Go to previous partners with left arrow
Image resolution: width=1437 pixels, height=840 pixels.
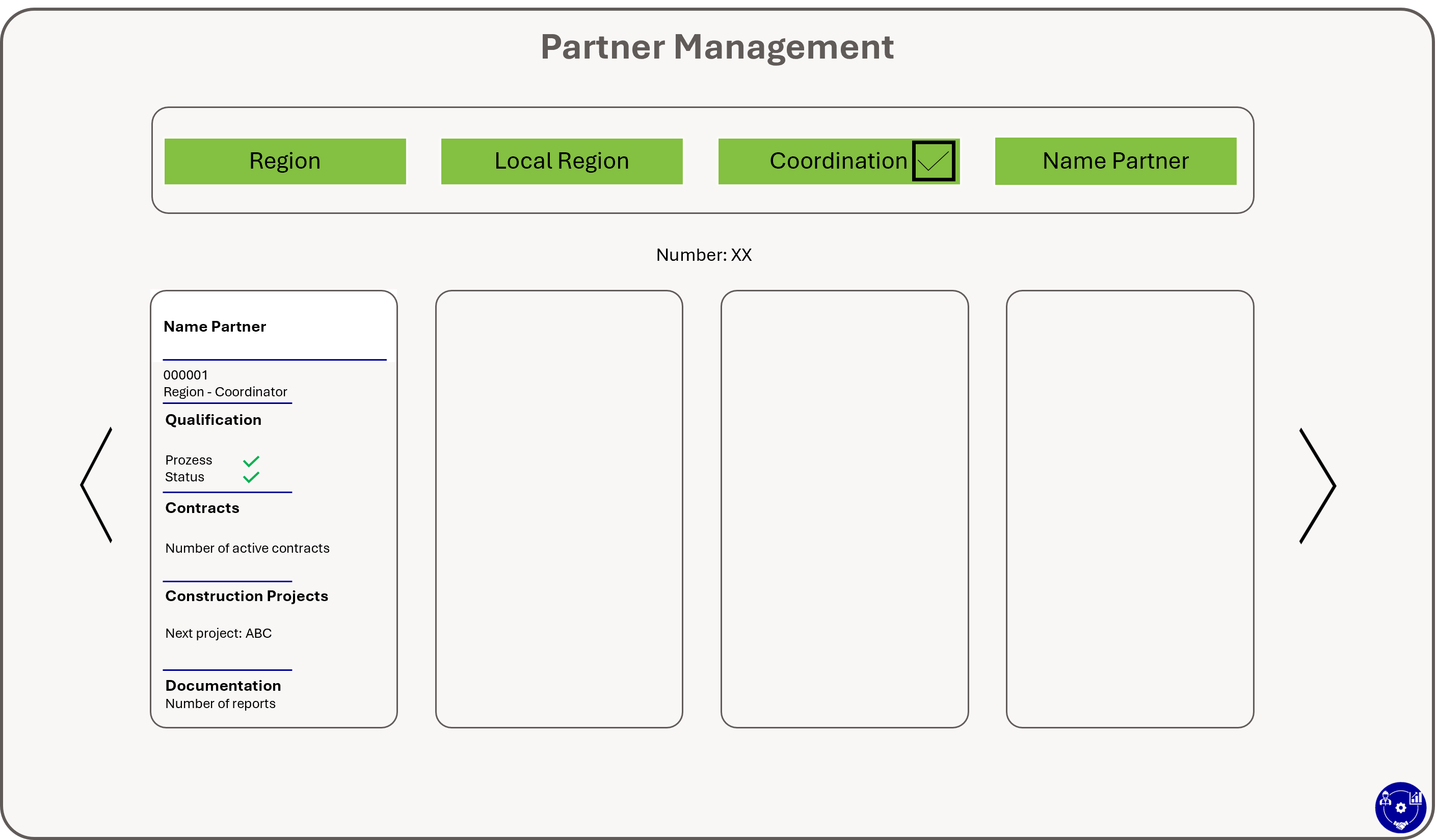click(x=96, y=485)
